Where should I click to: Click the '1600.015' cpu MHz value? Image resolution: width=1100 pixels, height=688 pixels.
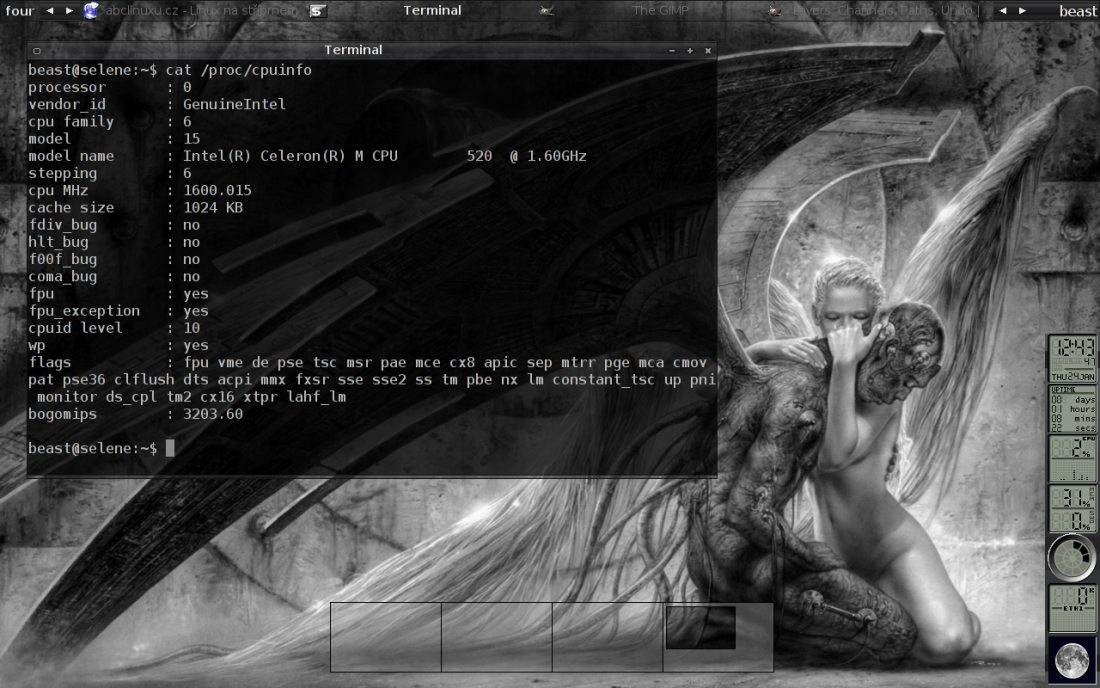(217, 191)
